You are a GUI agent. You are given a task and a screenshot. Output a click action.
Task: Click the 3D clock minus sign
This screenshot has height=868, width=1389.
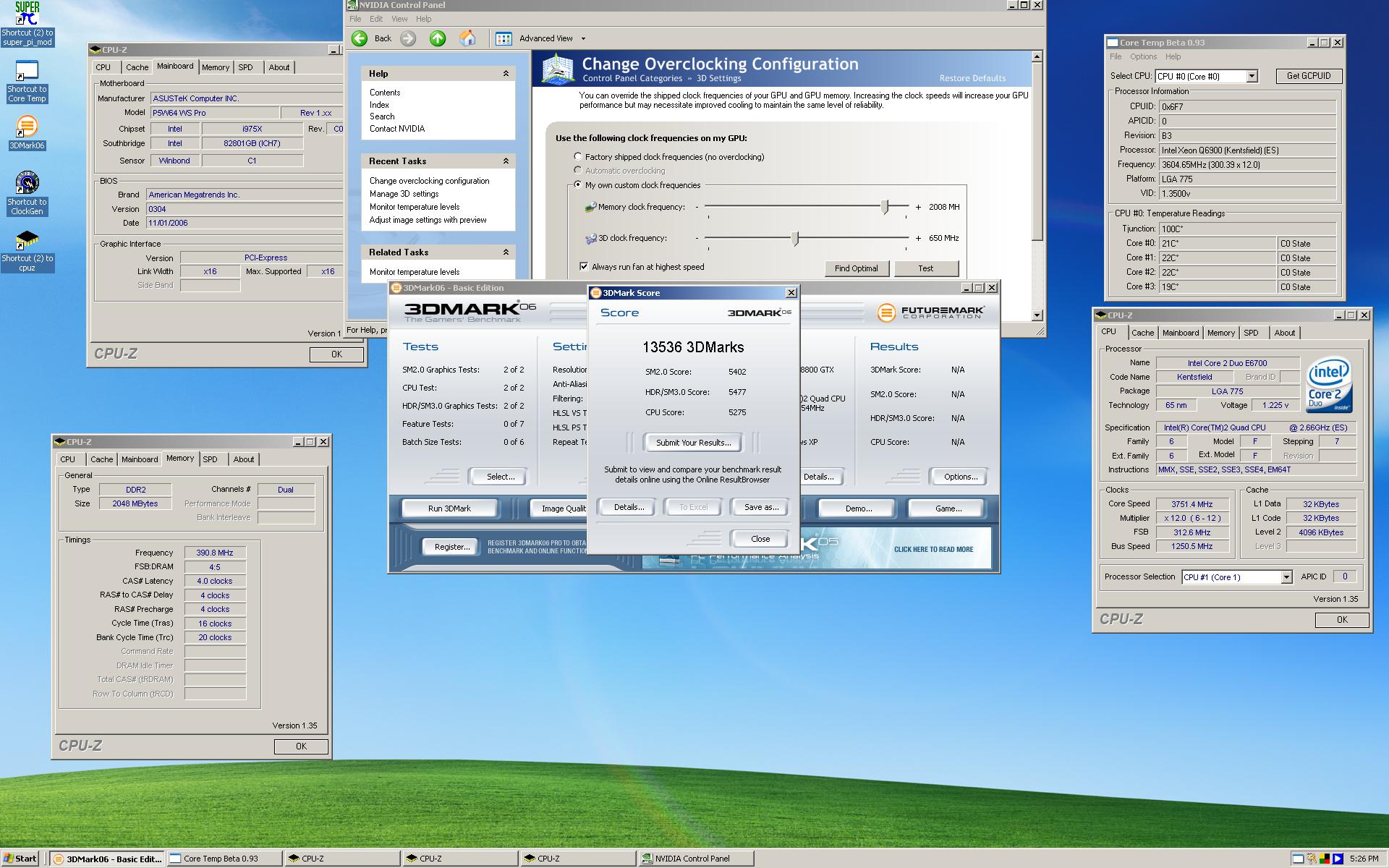(x=697, y=238)
